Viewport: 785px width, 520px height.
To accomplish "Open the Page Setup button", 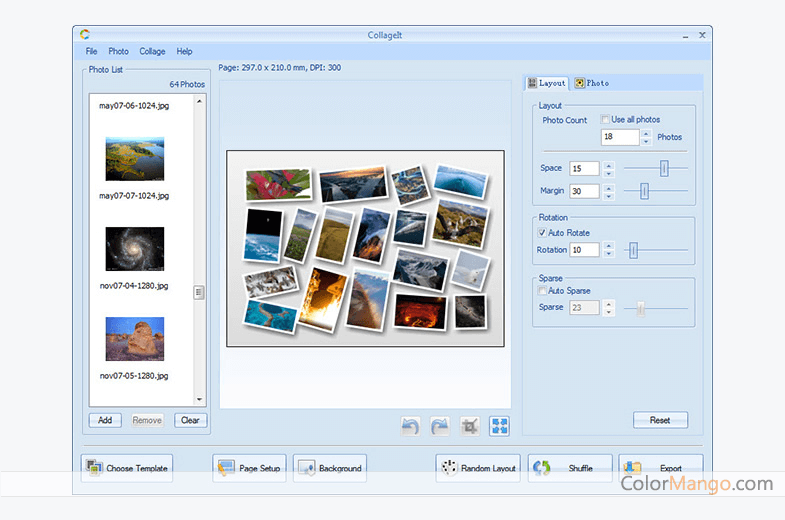I will (x=249, y=468).
